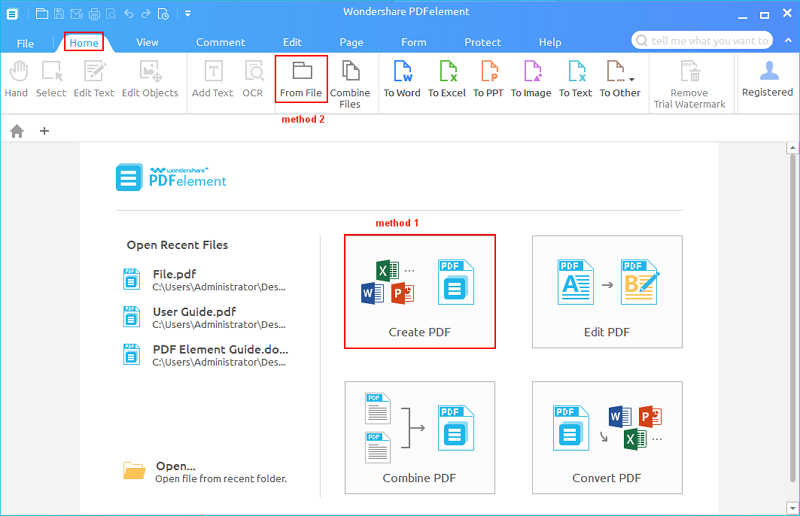Click Remove Trial Watermark
This screenshot has height=516, width=800.
coord(690,84)
